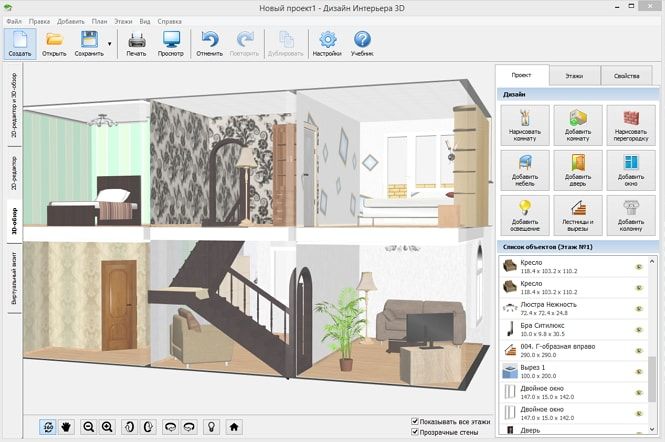This screenshot has width=665, height=442.
Task: Open the Файл menu
Action: [14, 21]
